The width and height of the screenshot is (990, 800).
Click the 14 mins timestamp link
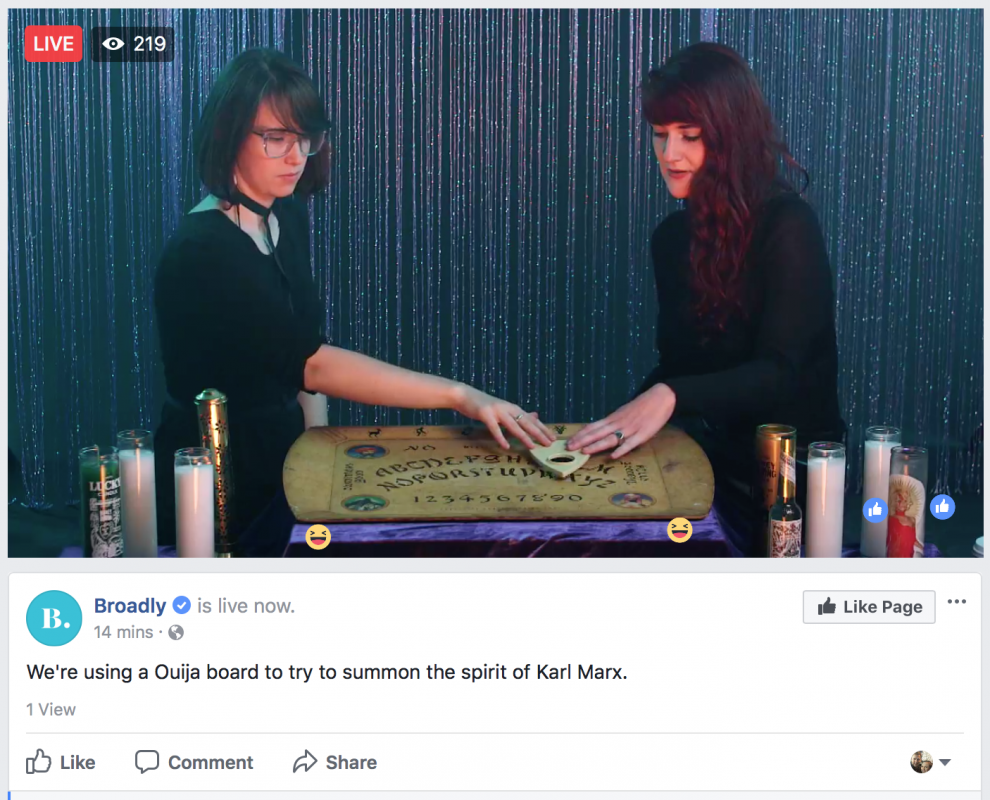[124, 632]
